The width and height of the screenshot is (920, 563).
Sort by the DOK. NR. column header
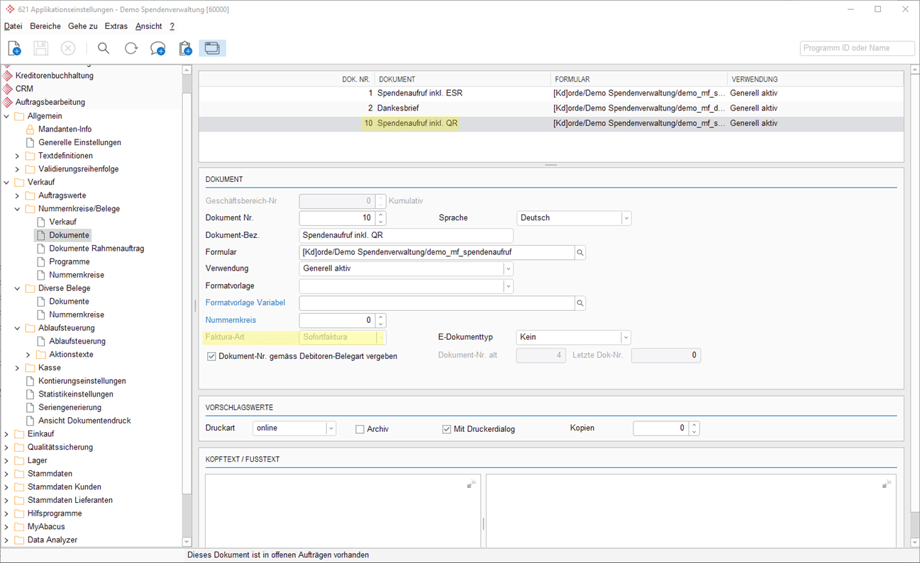(x=356, y=79)
